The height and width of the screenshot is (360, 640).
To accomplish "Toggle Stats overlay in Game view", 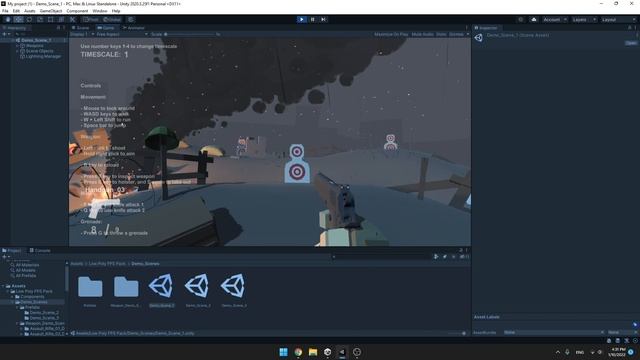I will click(x=441, y=34).
